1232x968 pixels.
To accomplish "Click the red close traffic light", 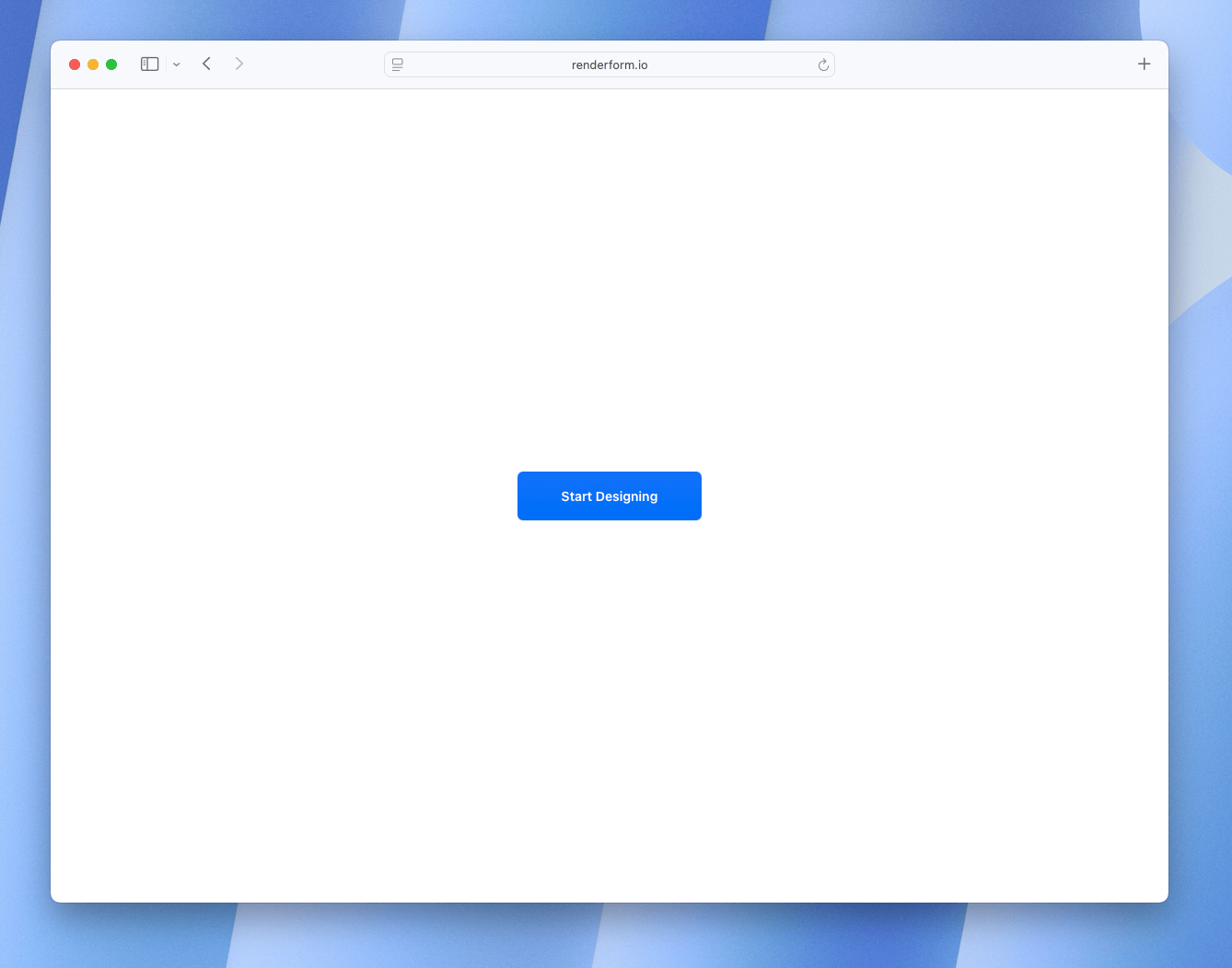I will [75, 64].
